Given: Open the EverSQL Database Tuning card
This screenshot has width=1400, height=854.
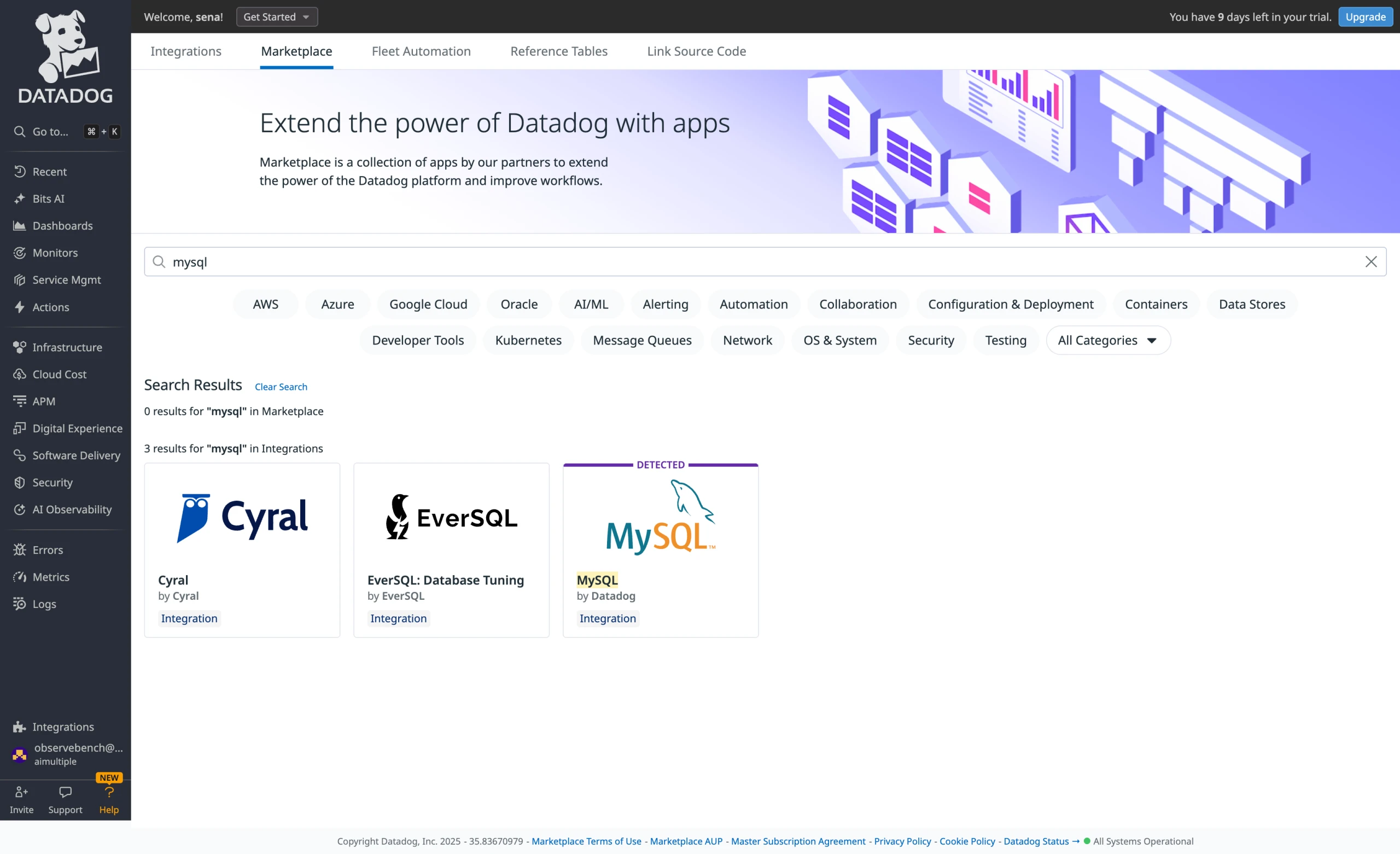Looking at the screenshot, I should (451, 550).
